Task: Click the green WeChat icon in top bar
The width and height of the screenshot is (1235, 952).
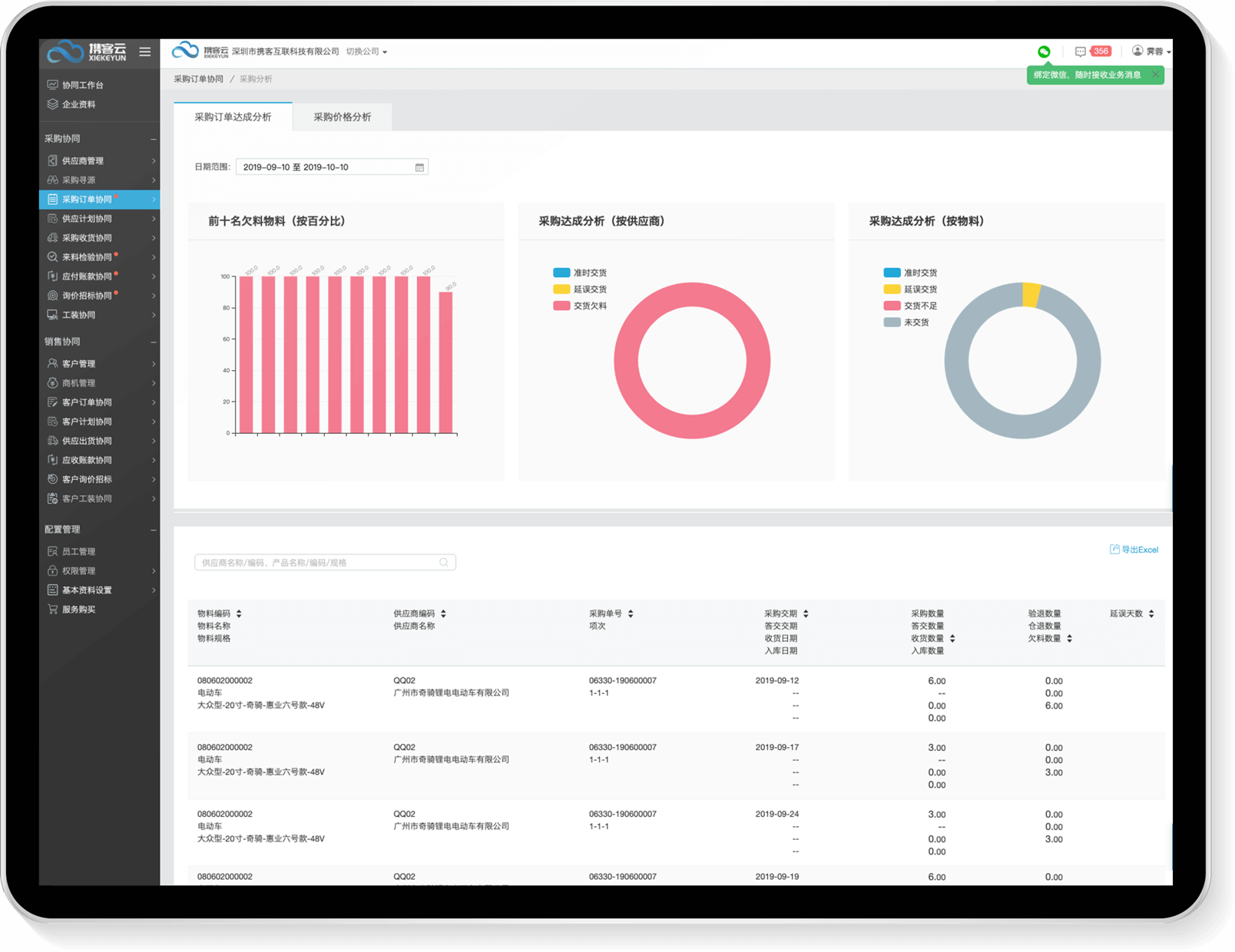Action: click(1044, 51)
